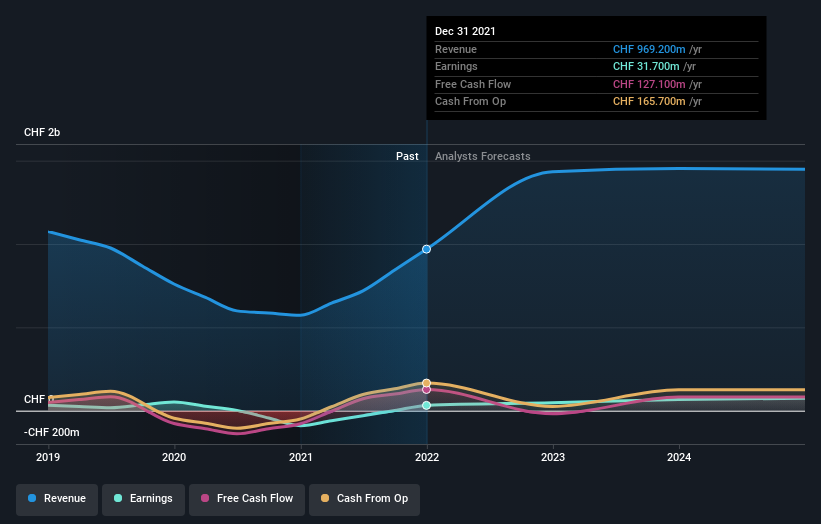
Task: Click the CHF 2b y-axis label
Action: tap(42, 132)
